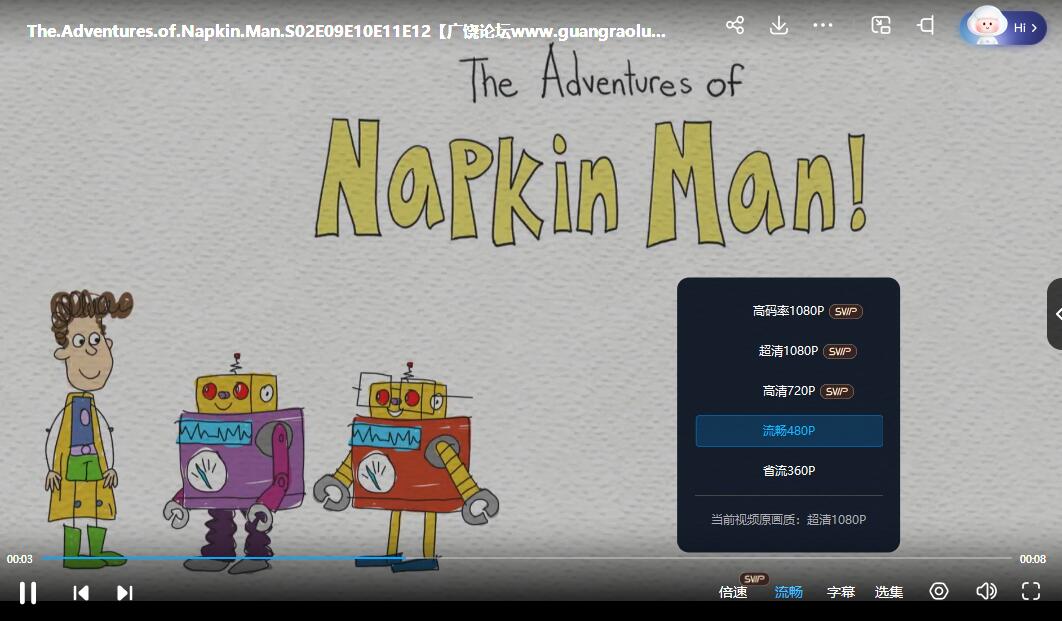Click the 00:03 elapsed time label

pyautogui.click(x=20, y=559)
